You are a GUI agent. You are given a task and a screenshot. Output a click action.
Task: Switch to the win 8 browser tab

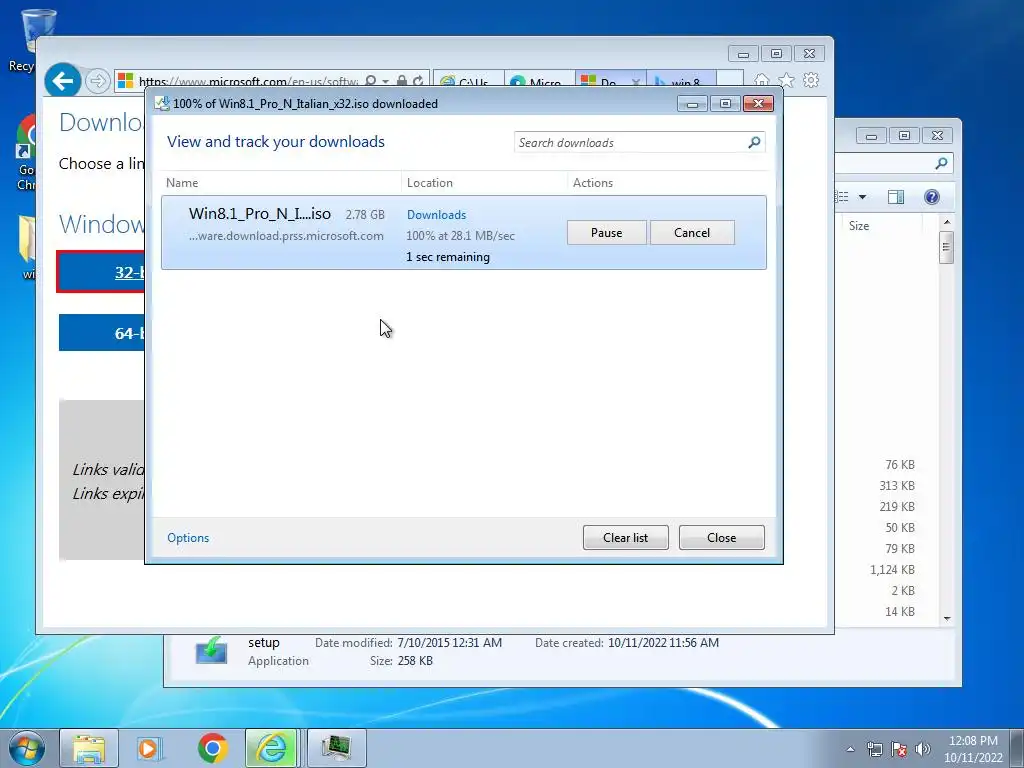(681, 82)
